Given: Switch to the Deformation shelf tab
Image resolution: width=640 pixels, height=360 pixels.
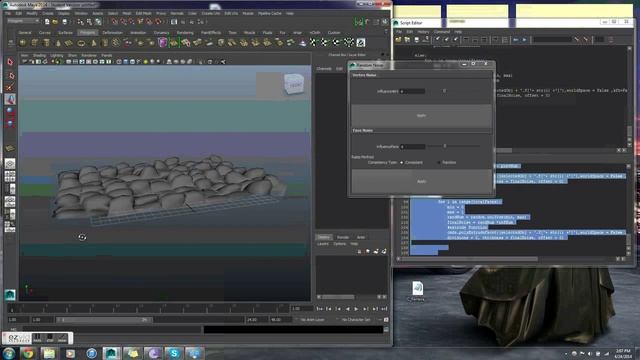Looking at the screenshot, I should [112, 32].
